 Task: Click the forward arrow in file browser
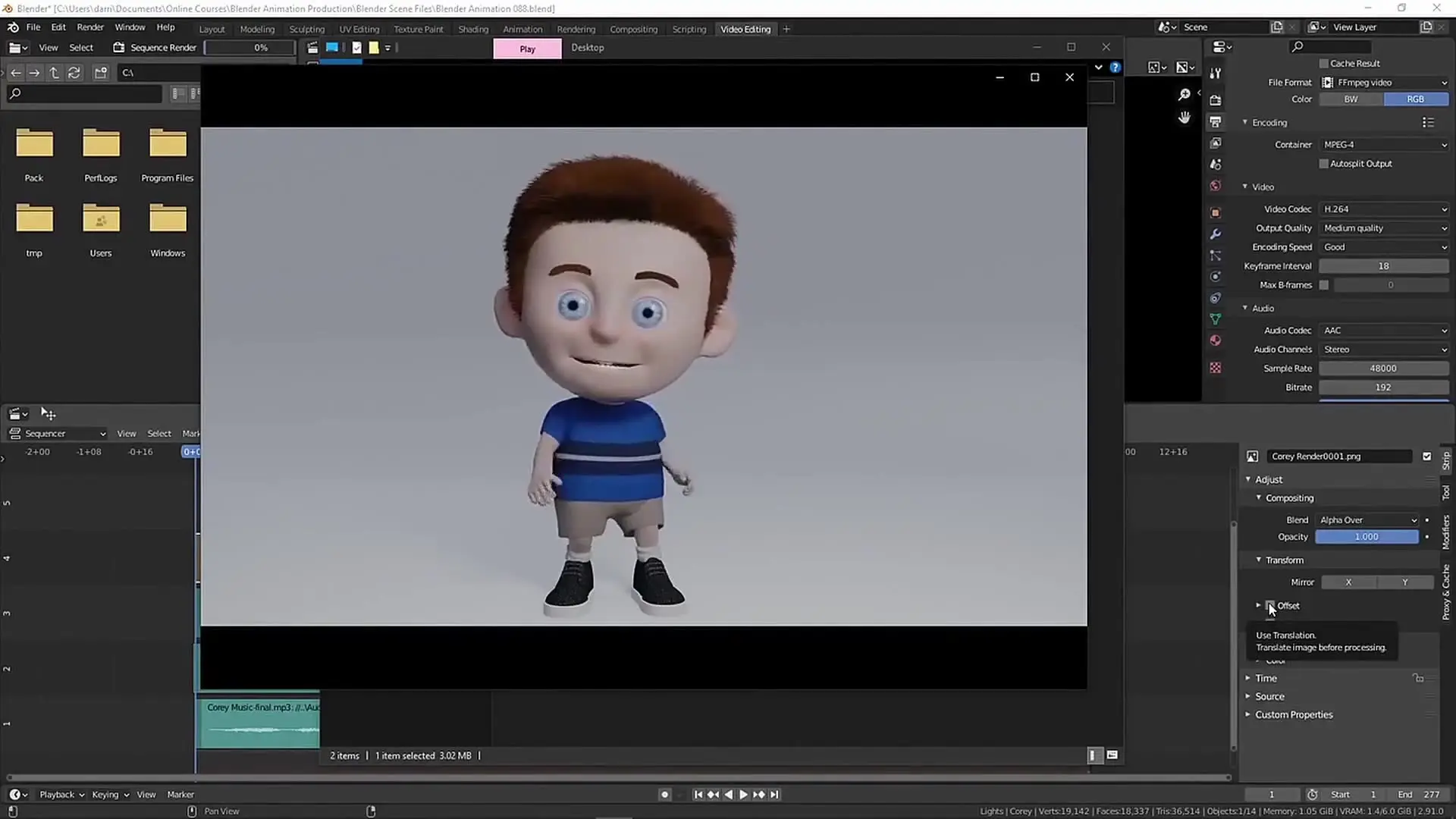click(34, 73)
